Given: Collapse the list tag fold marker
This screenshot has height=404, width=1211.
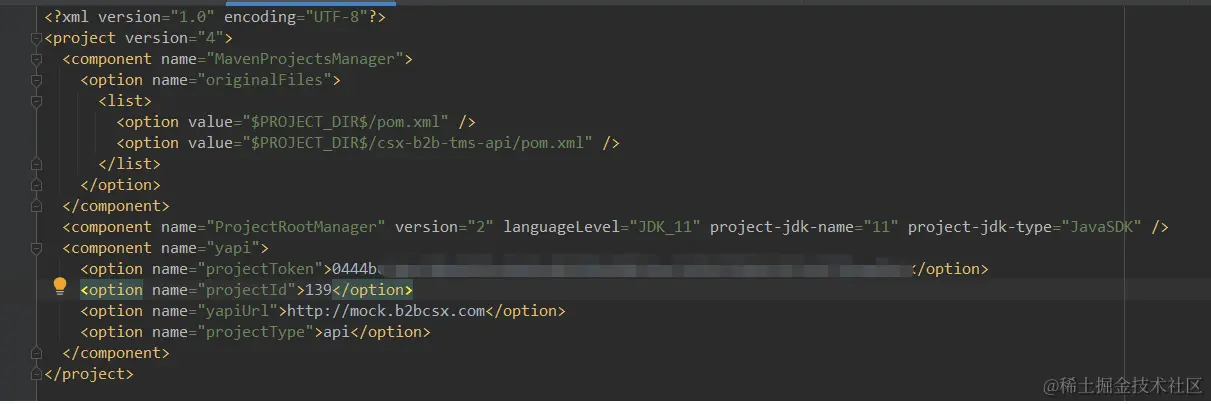Looking at the screenshot, I should 36,101.
